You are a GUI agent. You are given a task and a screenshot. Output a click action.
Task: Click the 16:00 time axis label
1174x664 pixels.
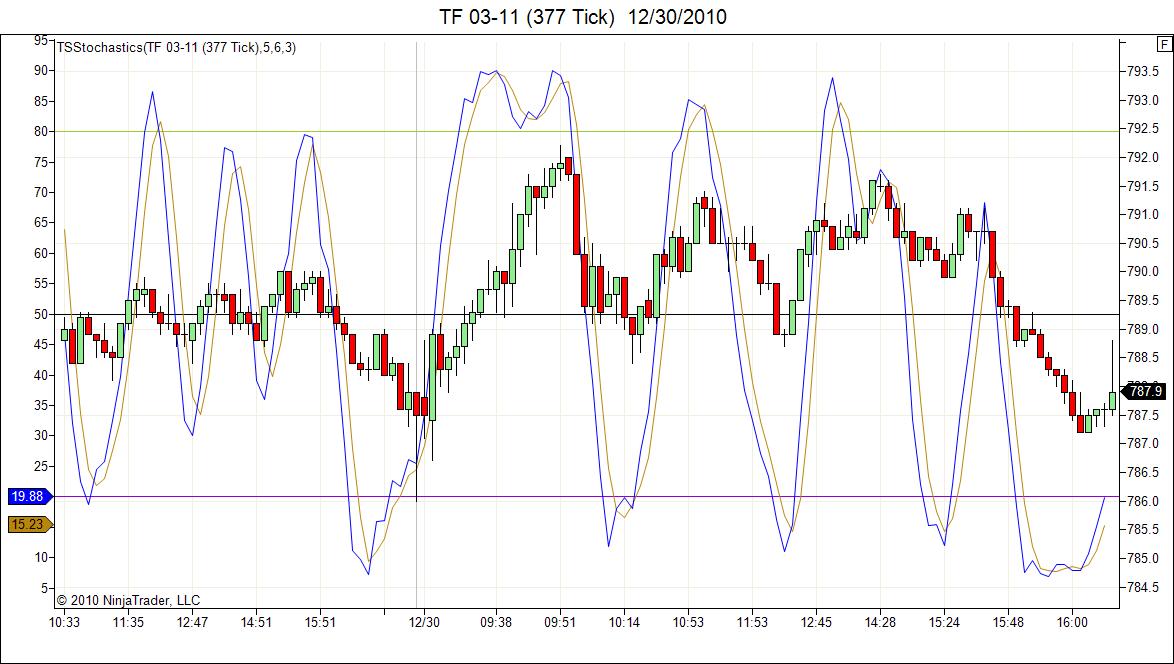point(1071,623)
